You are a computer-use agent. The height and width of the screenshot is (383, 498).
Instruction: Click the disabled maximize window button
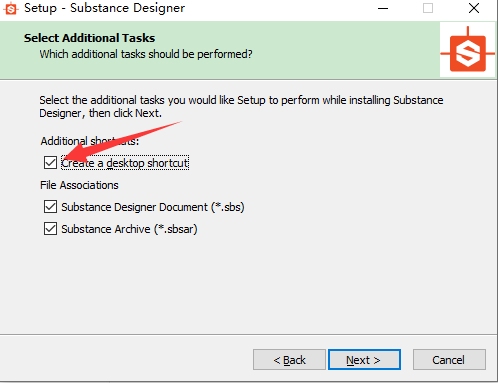[x=428, y=8]
